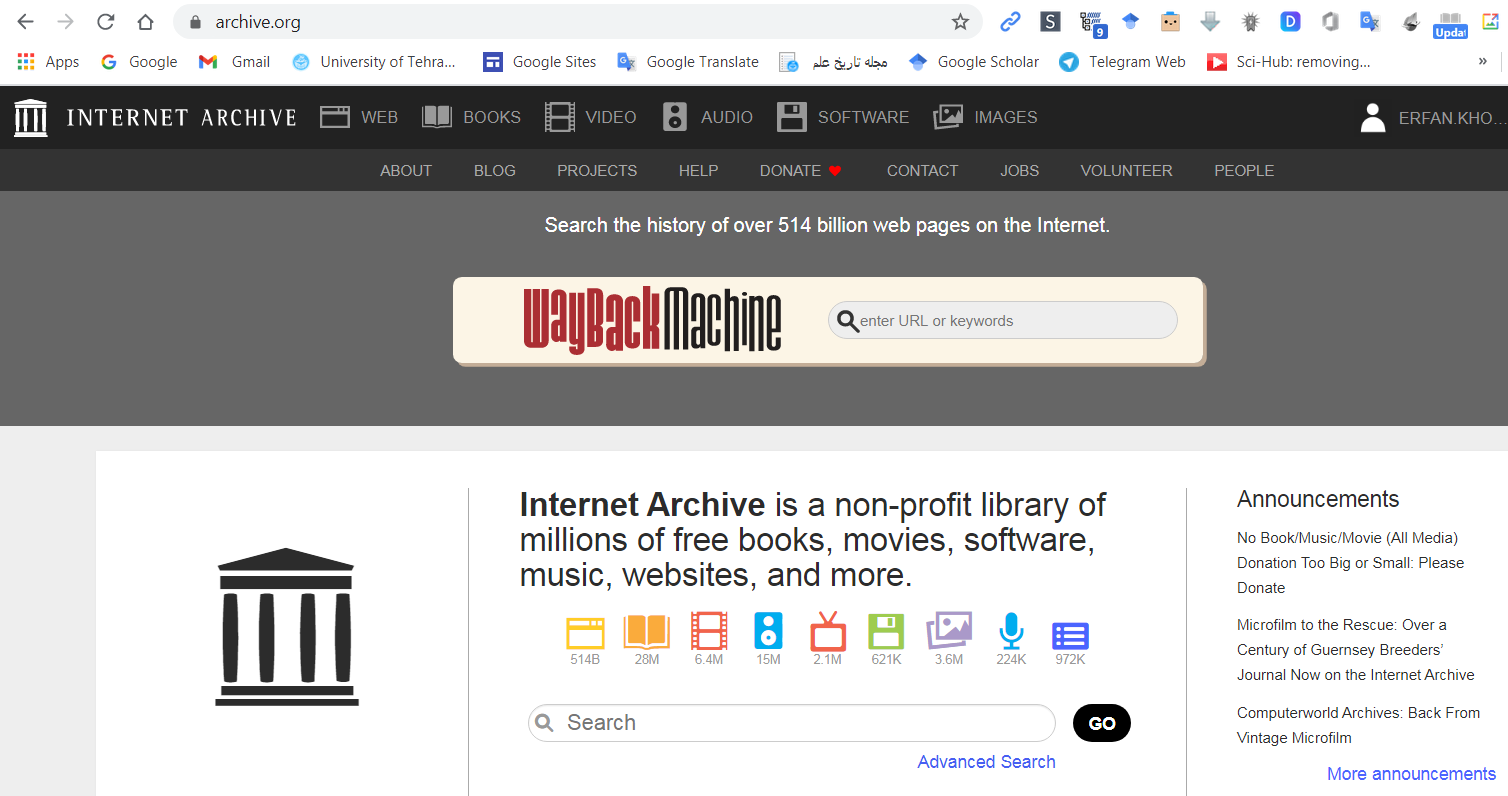Open the Telegram Web bookmark
The width and height of the screenshot is (1508, 796).
point(1122,62)
